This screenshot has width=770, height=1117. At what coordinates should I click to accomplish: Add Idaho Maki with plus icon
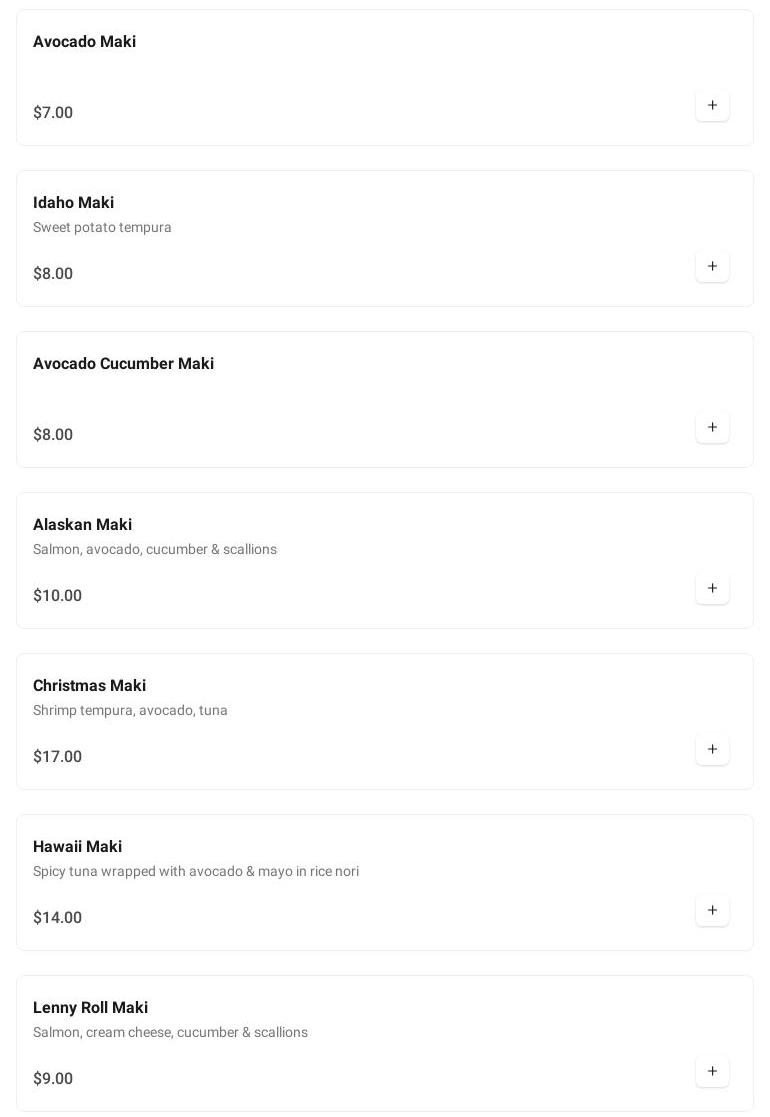pos(712,266)
